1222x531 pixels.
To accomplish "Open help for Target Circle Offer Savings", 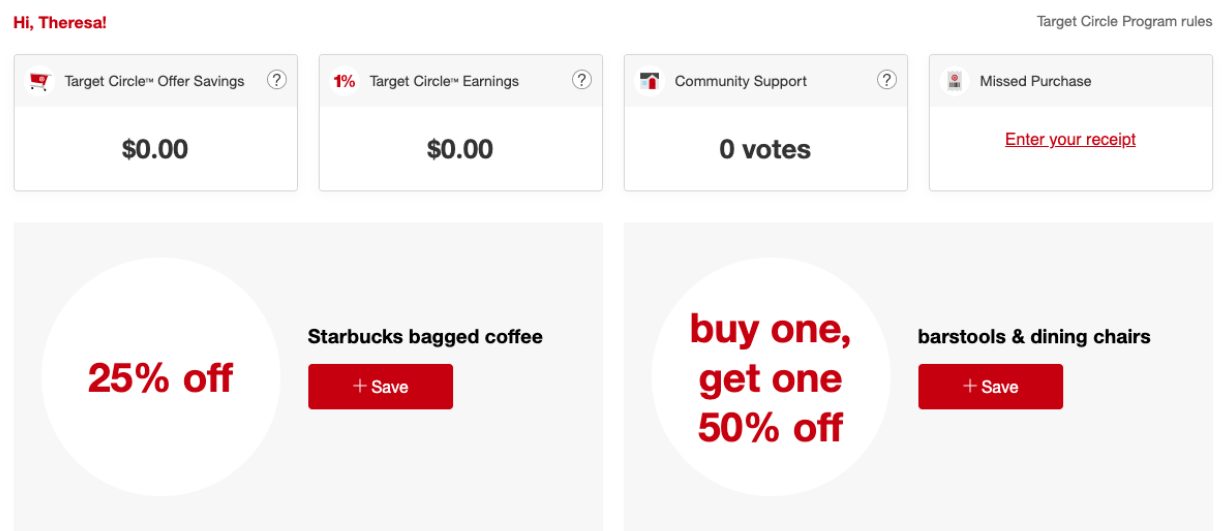I will click(x=277, y=80).
